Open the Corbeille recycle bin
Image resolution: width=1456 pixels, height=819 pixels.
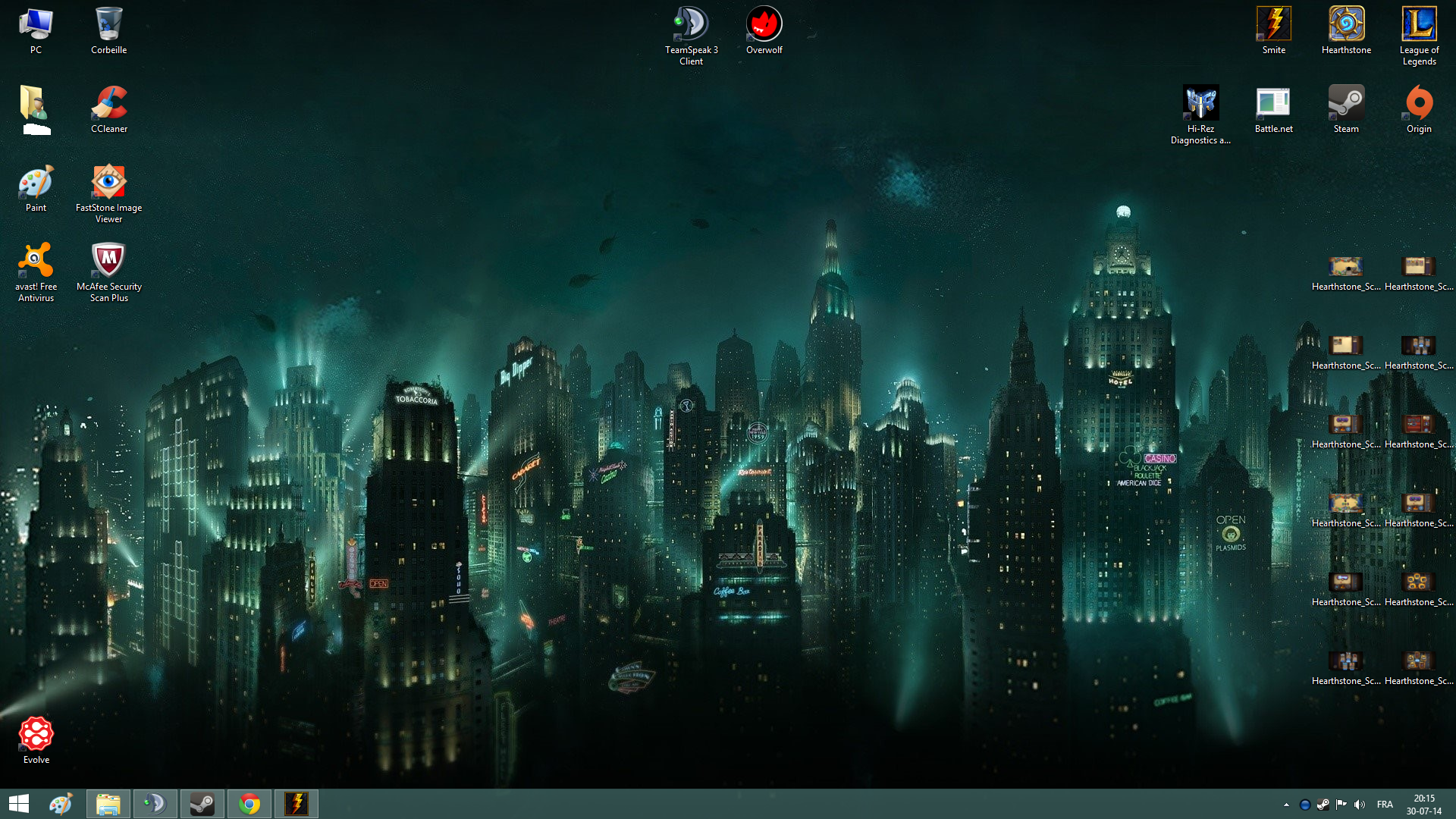coord(108,31)
